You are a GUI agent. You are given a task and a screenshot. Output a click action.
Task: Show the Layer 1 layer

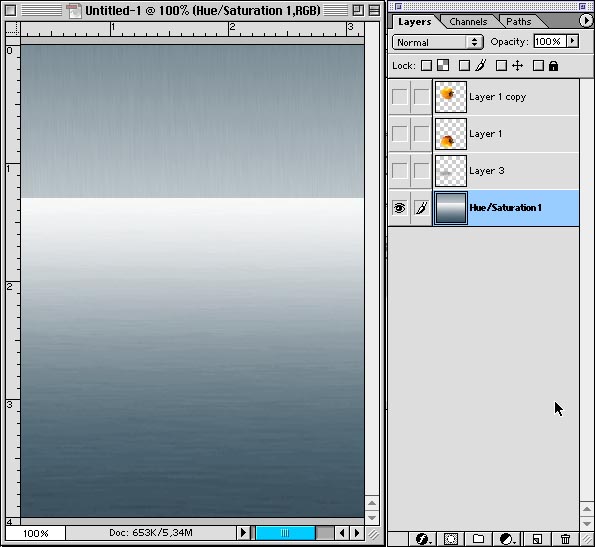(x=399, y=134)
